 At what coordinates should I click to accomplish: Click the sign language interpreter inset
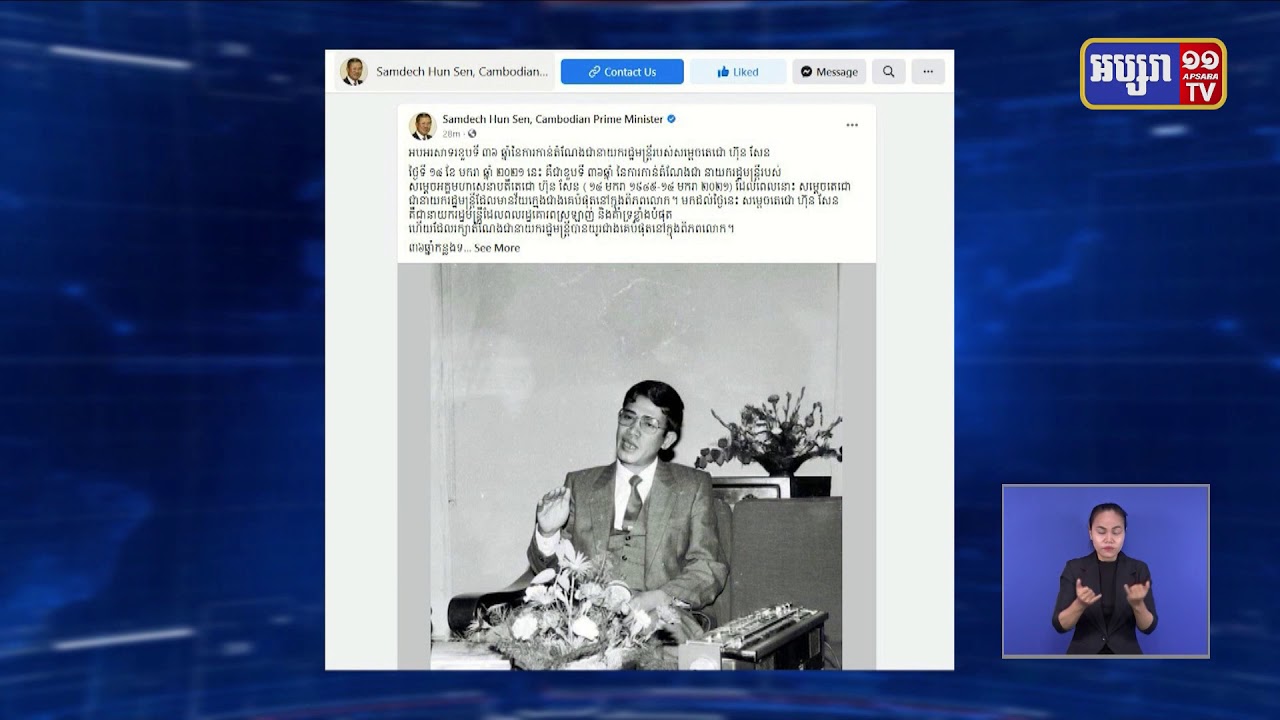1106,571
